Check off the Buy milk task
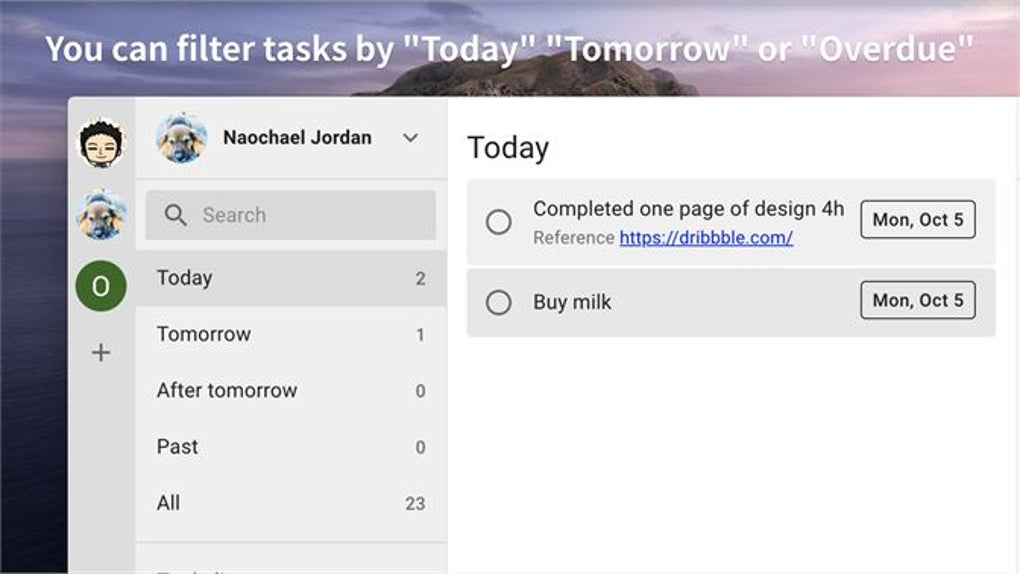Screen dimensions: 1020x574 498,302
